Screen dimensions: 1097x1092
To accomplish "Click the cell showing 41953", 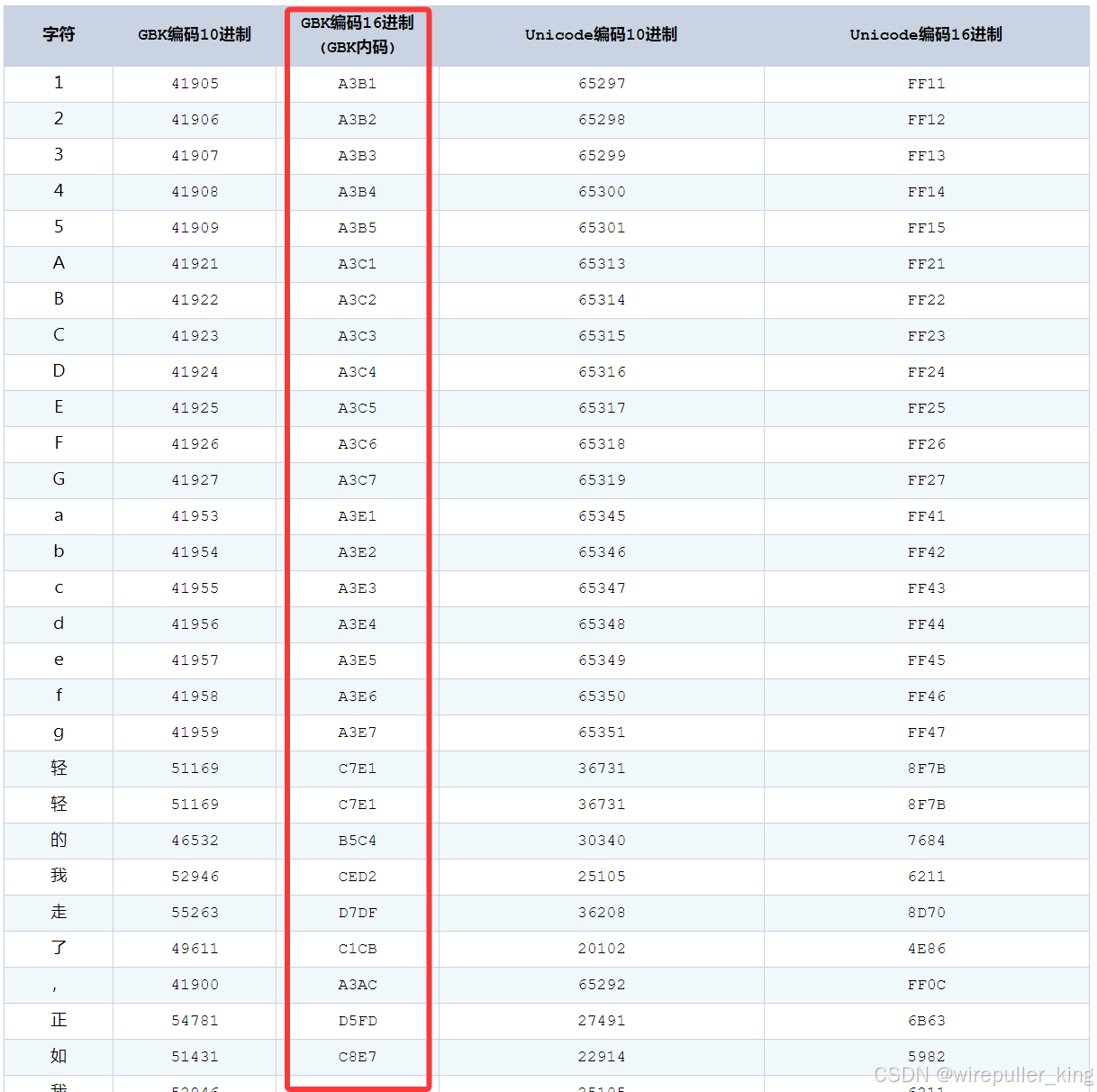I will click(x=195, y=516).
